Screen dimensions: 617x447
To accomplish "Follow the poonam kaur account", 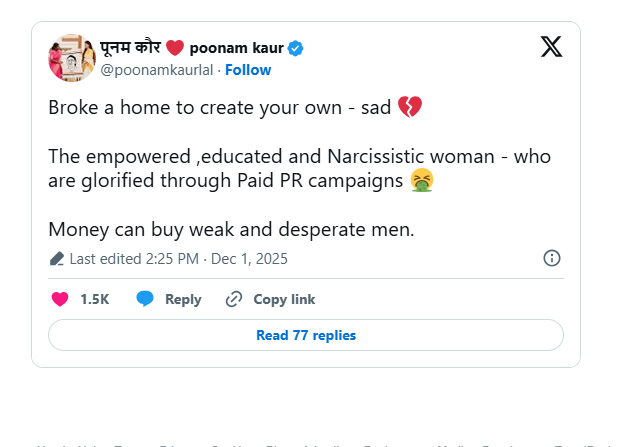I will coord(247,70).
